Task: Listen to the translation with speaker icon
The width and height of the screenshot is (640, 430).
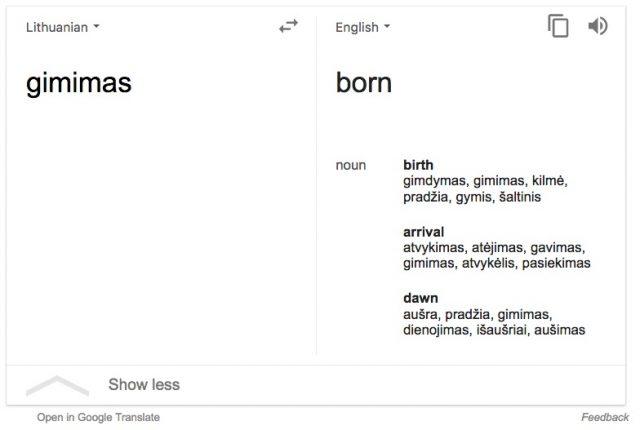Action: tap(598, 27)
